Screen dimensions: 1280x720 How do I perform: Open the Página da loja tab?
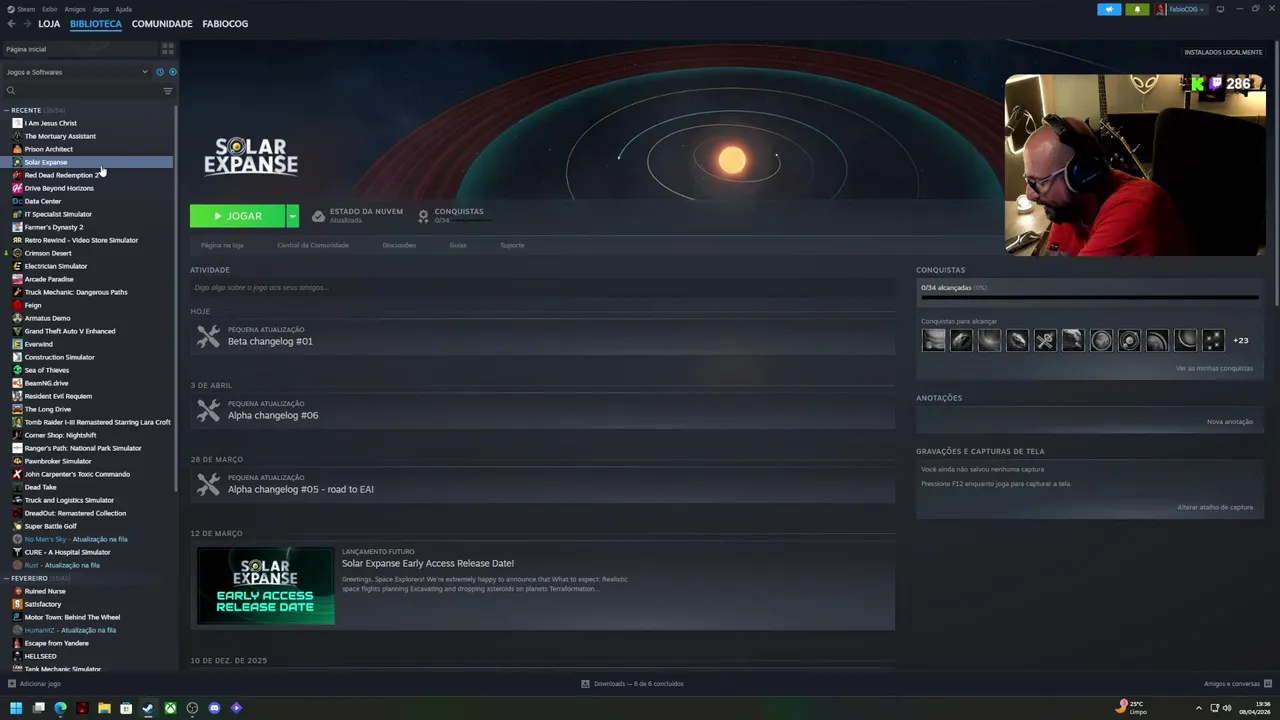point(222,245)
